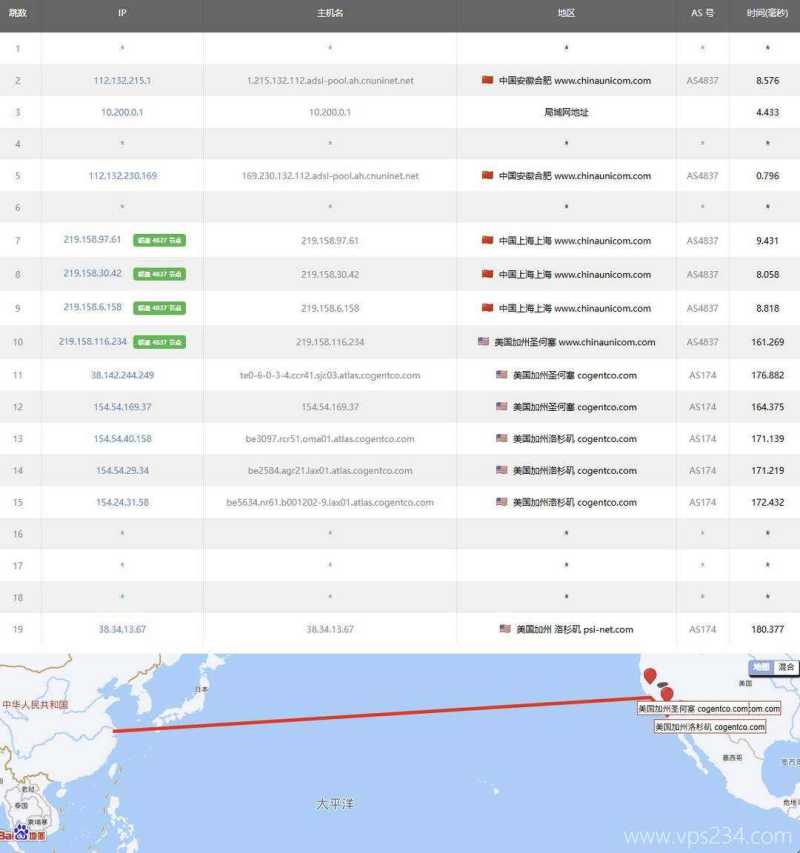
Task: Click the 主机名 column header
Action: coord(330,14)
